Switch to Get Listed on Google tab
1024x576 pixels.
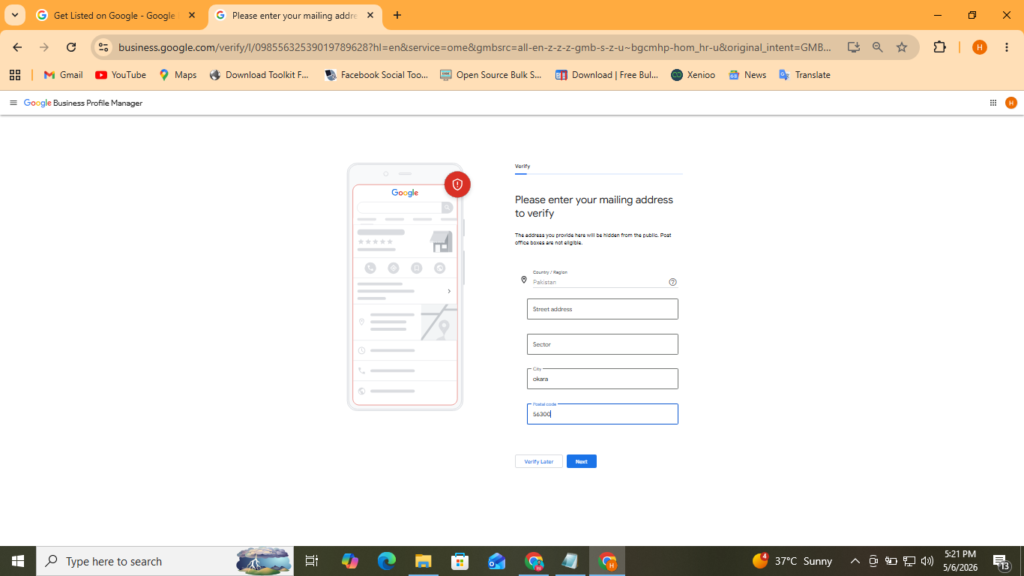pyautogui.click(x=114, y=15)
